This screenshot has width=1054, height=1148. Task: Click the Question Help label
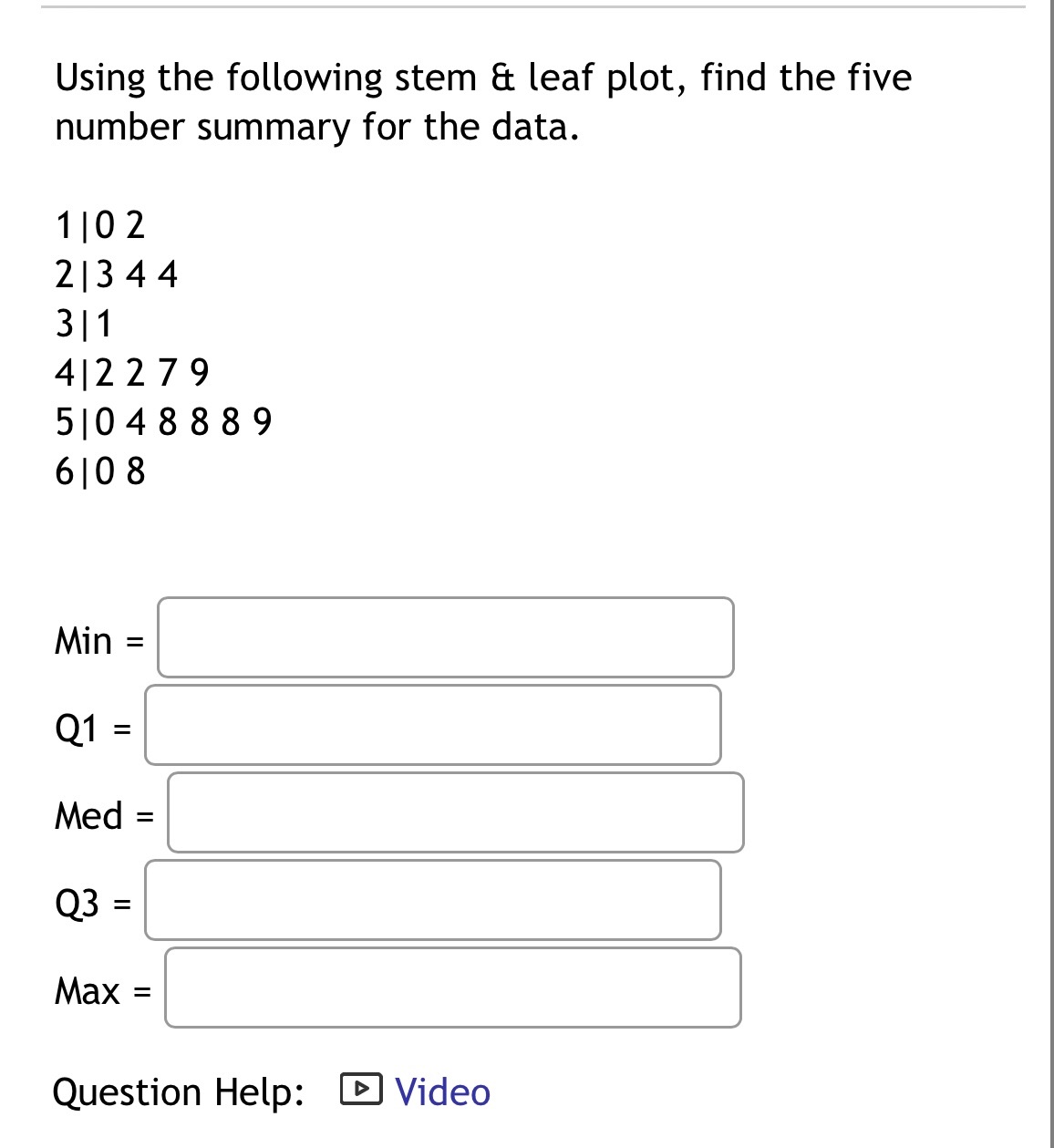click(178, 1091)
